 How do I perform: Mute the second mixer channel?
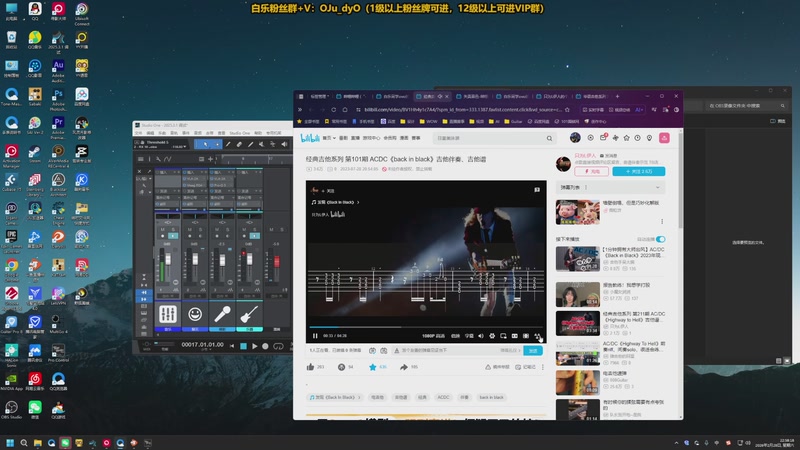click(190, 230)
